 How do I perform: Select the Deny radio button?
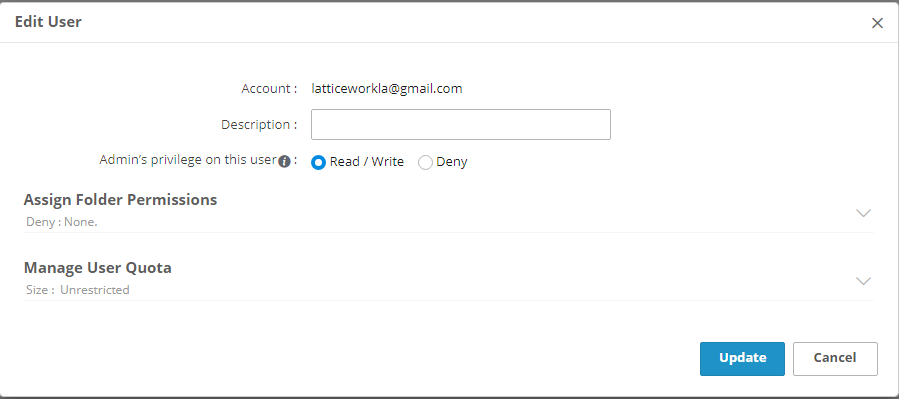pyautogui.click(x=425, y=162)
